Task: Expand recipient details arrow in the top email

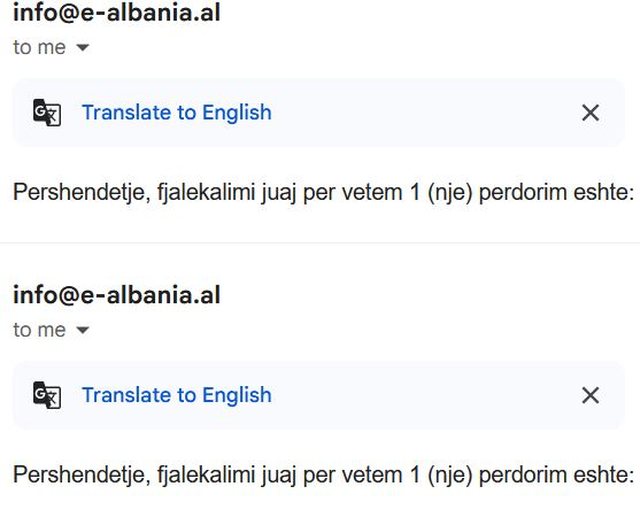Action: (83, 48)
